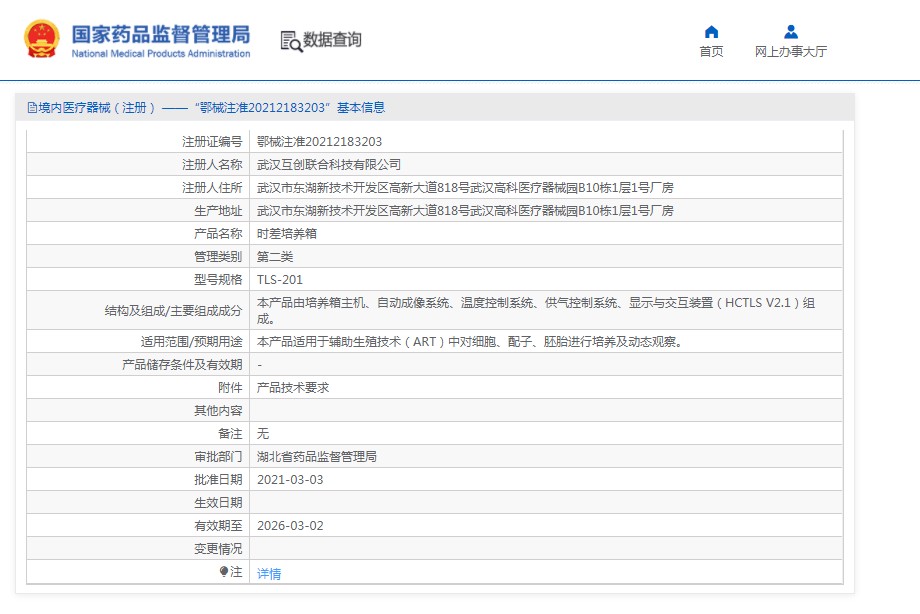Screen dimensions: 920x614
Task: Click the 生效日期 label
Action: (x=218, y=502)
